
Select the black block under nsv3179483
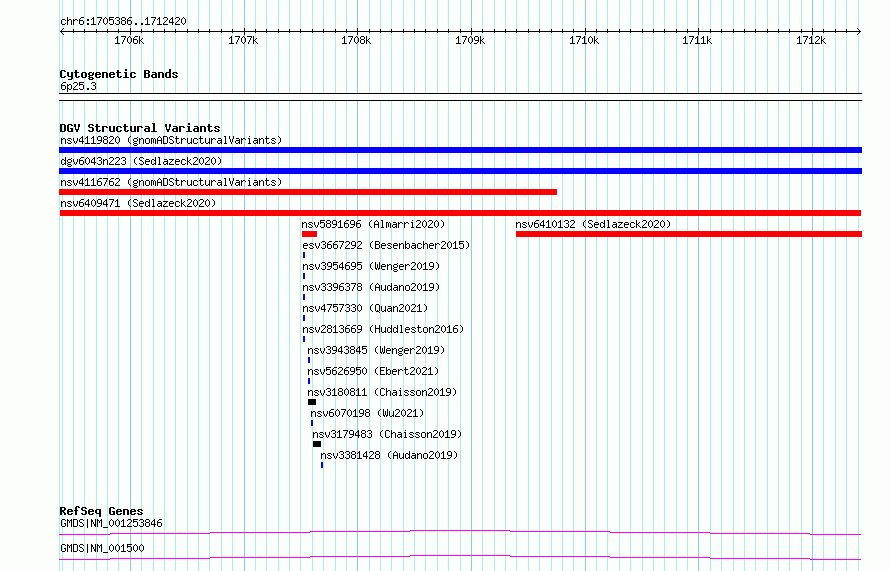(317, 444)
